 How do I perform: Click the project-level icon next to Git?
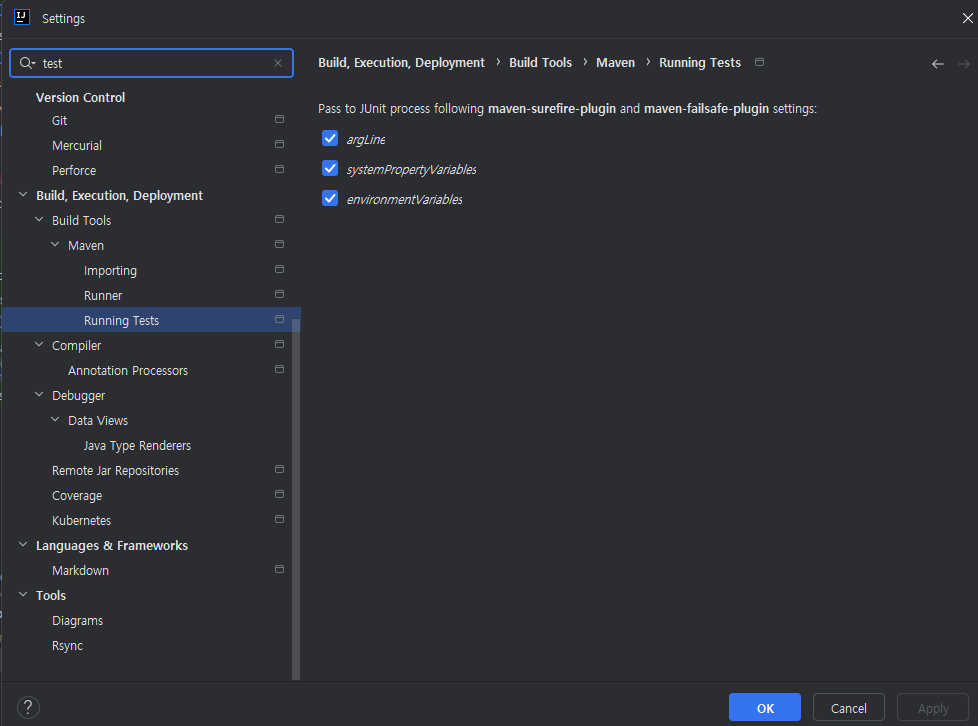279,119
